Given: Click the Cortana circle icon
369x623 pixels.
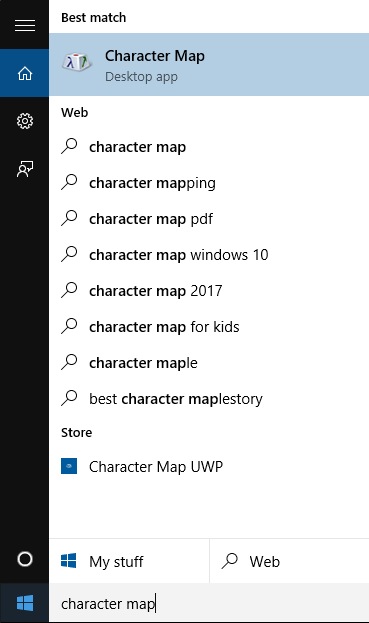Looking at the screenshot, I should [25, 559].
